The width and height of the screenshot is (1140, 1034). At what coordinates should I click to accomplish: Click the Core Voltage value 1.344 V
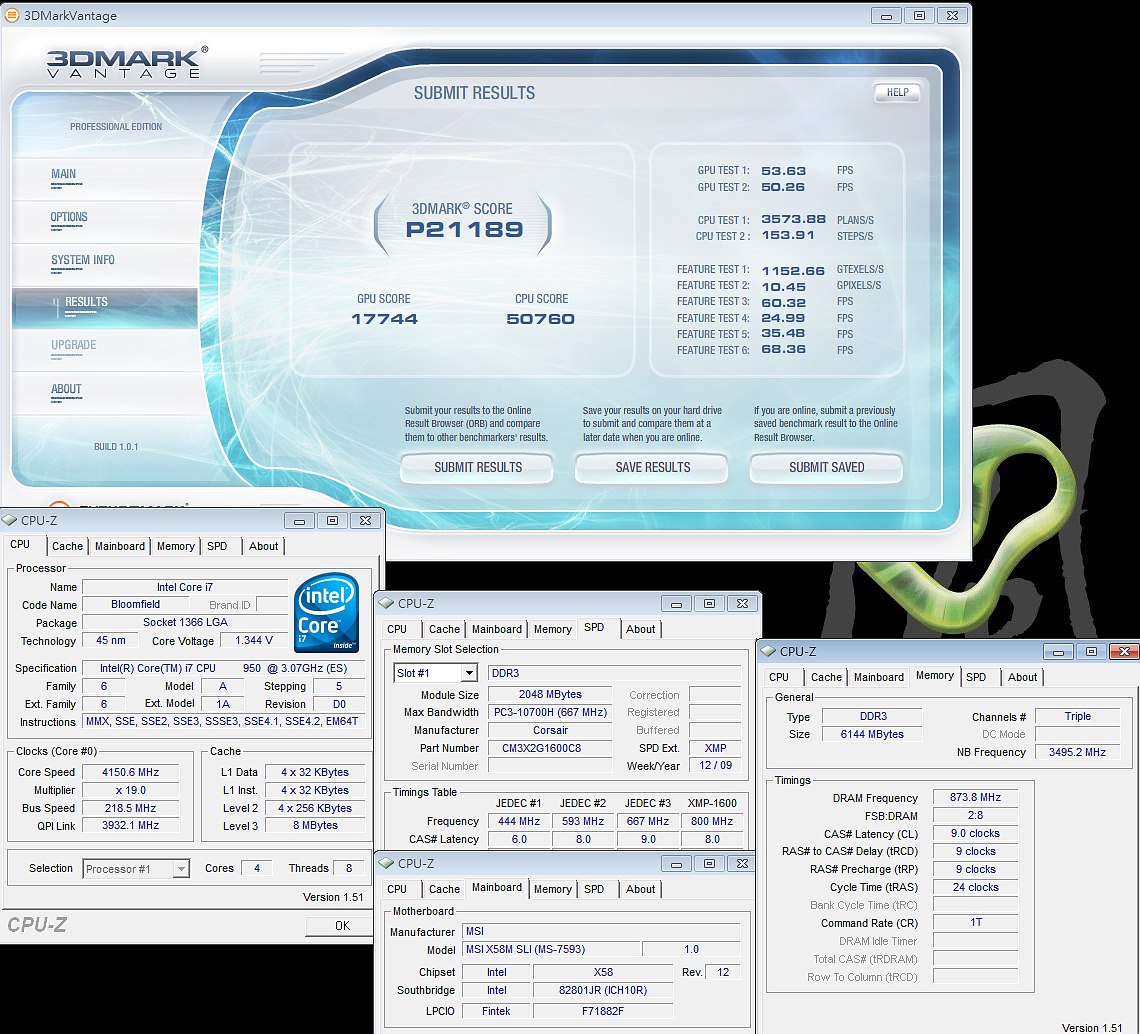click(254, 640)
